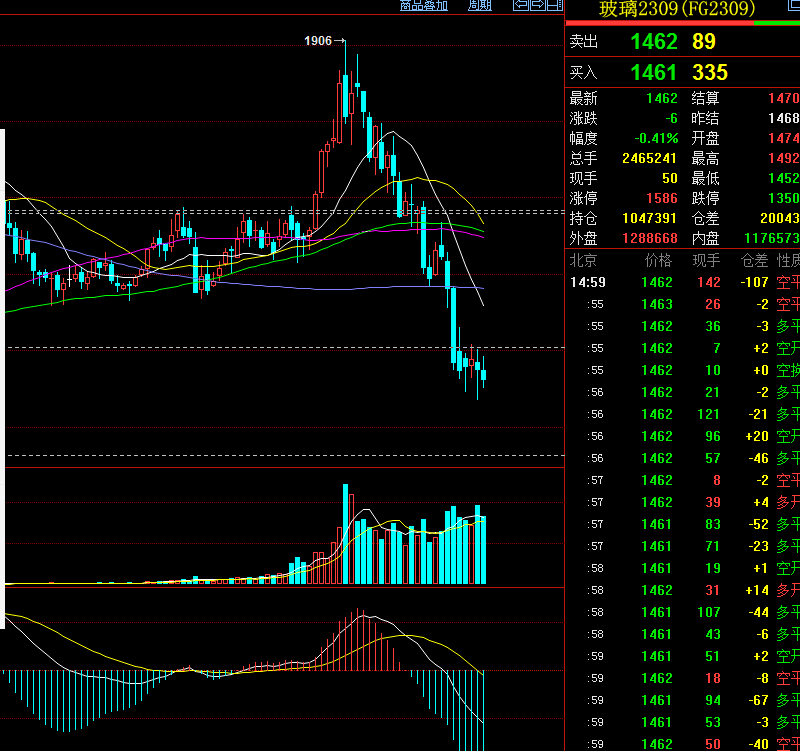Click the layout panel icon beside arrows

coord(555,5)
